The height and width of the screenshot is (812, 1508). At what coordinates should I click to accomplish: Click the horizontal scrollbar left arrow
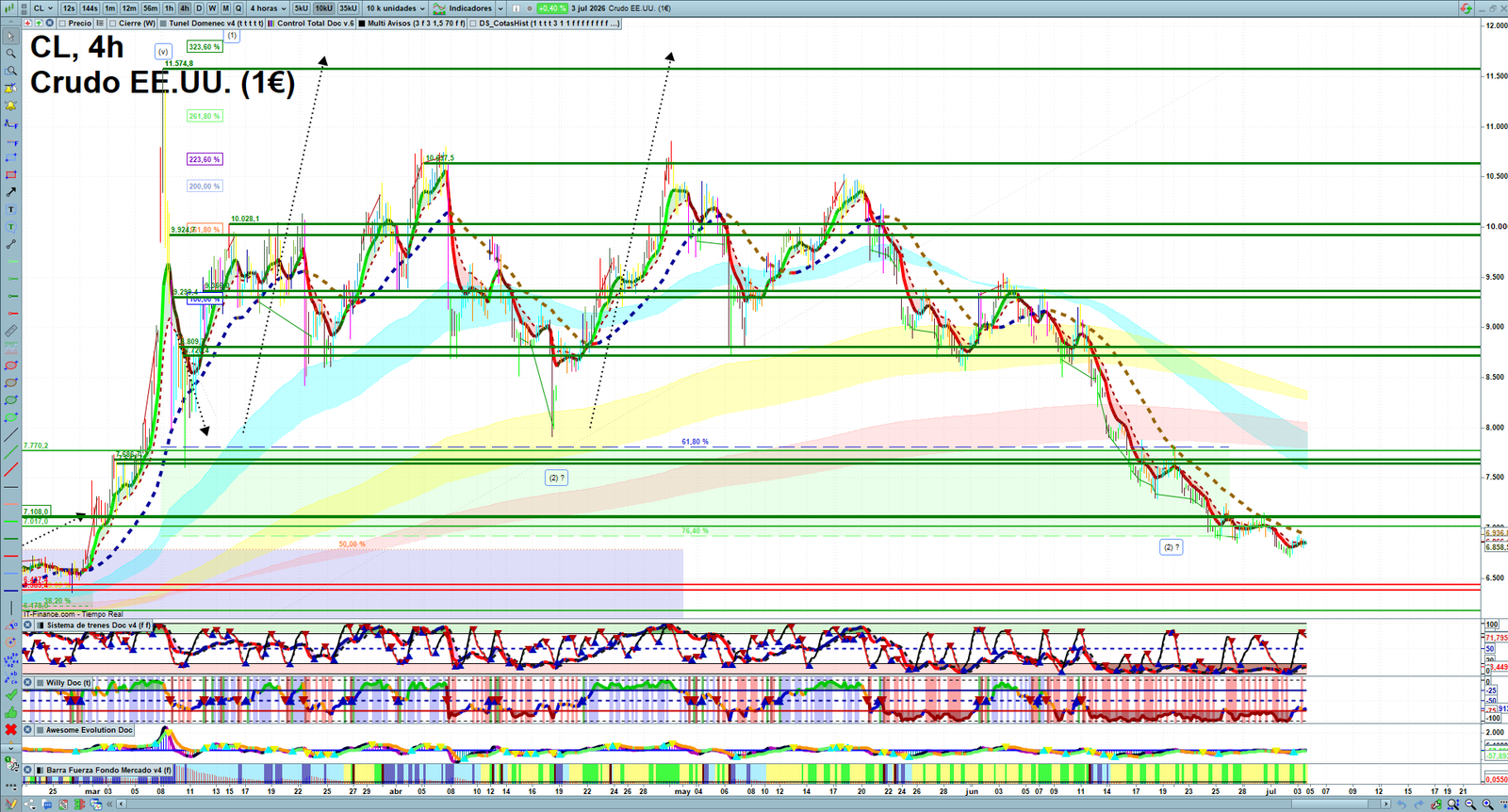(x=121, y=804)
